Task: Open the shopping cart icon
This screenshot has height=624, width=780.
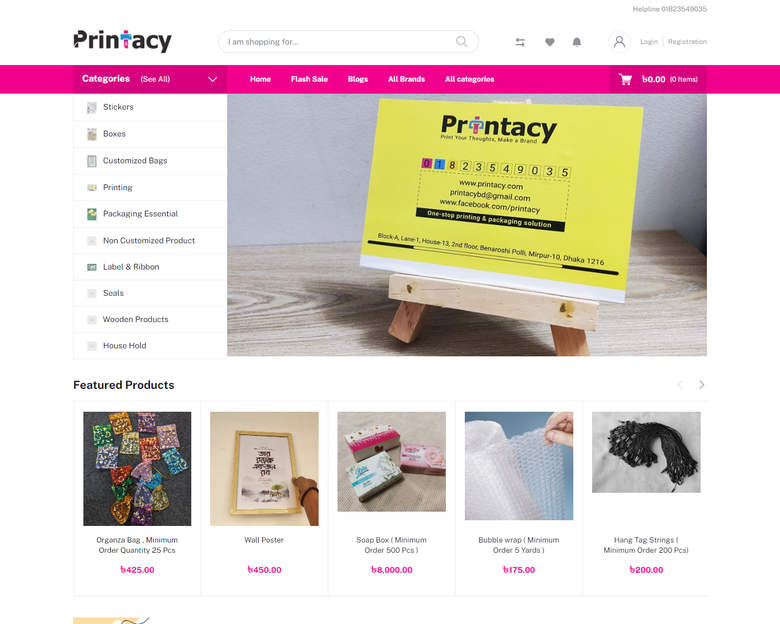Action: click(625, 79)
